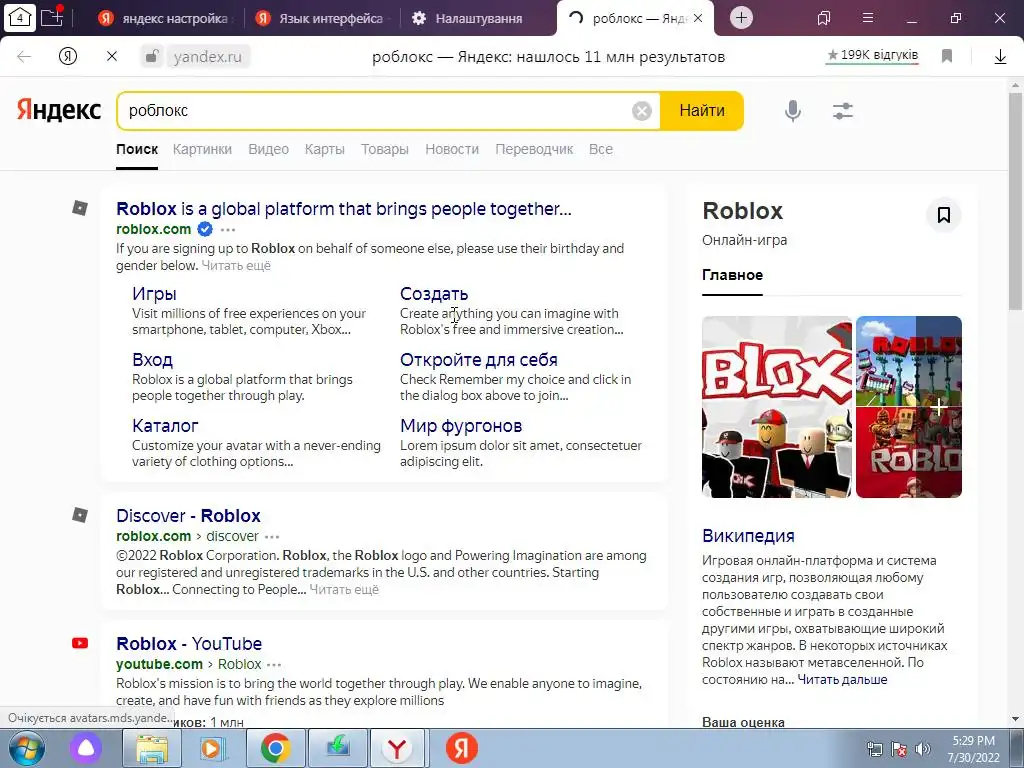Open Windows Explorer folder on taskbar
1024x768 pixels.
tap(152, 748)
